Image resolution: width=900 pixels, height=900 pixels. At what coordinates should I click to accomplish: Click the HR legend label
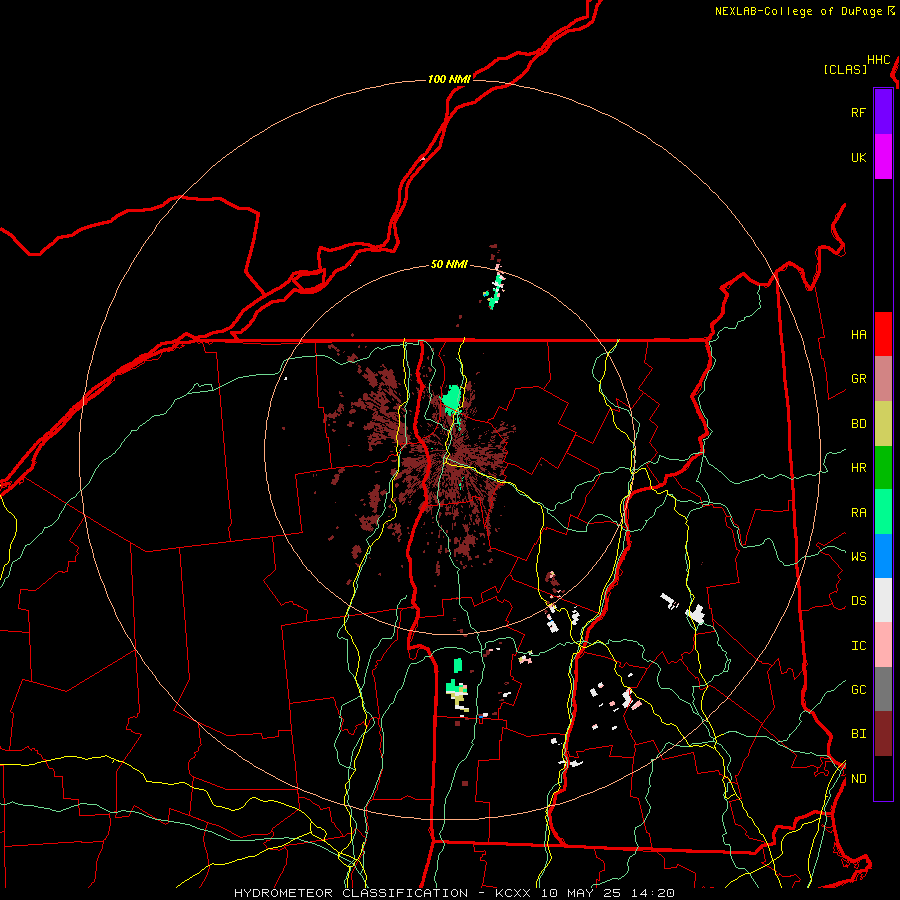point(858,468)
